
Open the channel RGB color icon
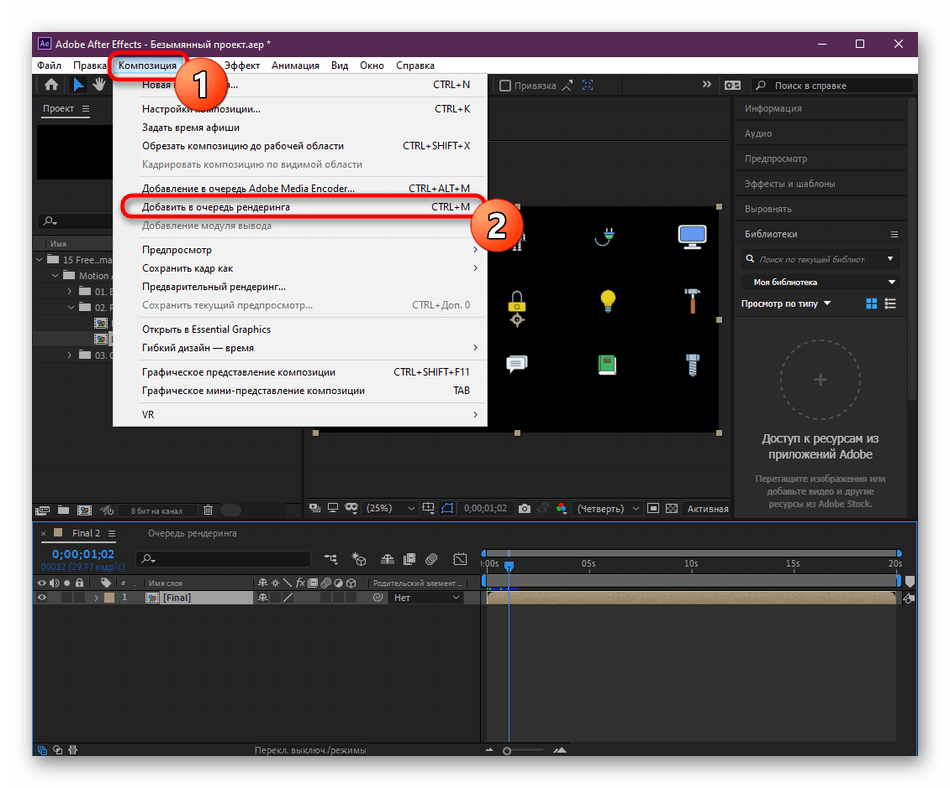click(x=562, y=509)
